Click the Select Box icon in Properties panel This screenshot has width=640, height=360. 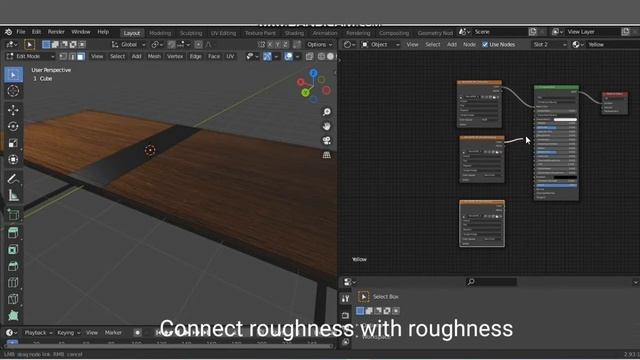363,296
